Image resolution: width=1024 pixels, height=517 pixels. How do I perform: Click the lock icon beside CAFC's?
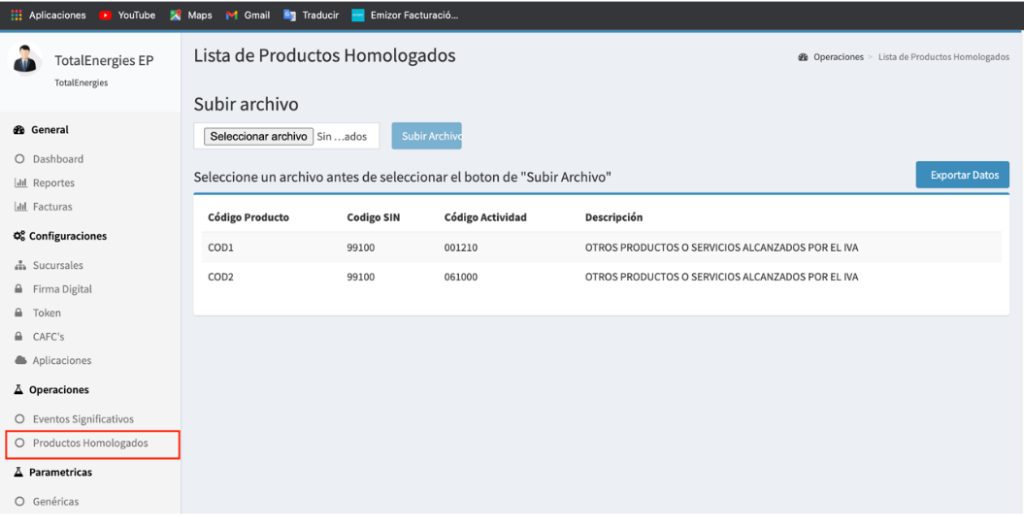pyautogui.click(x=19, y=337)
